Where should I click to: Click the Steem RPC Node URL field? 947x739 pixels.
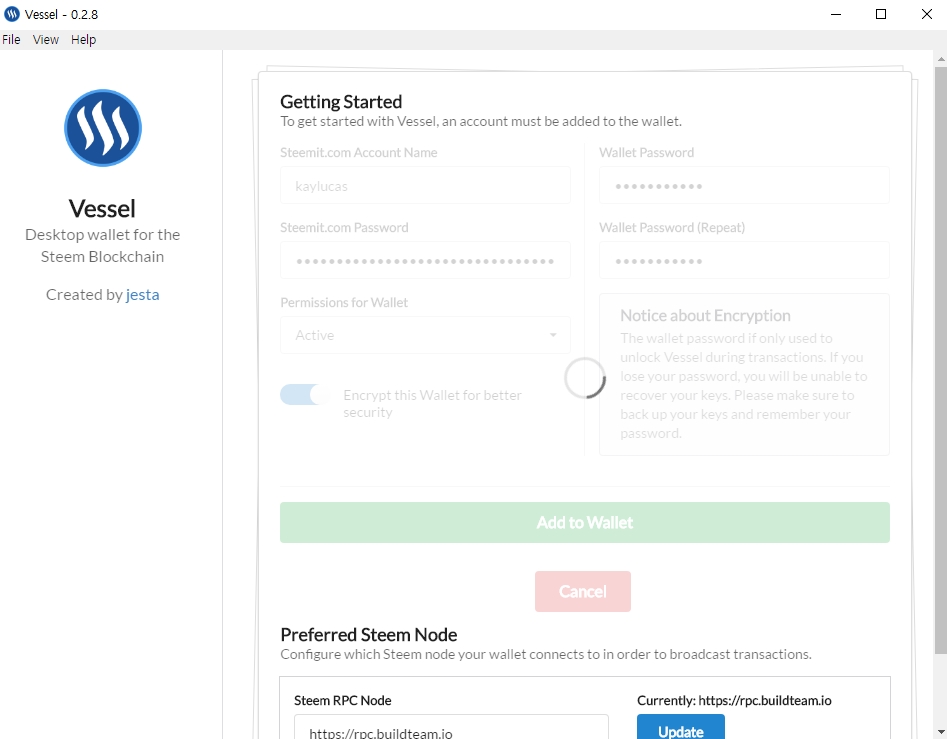(x=451, y=728)
